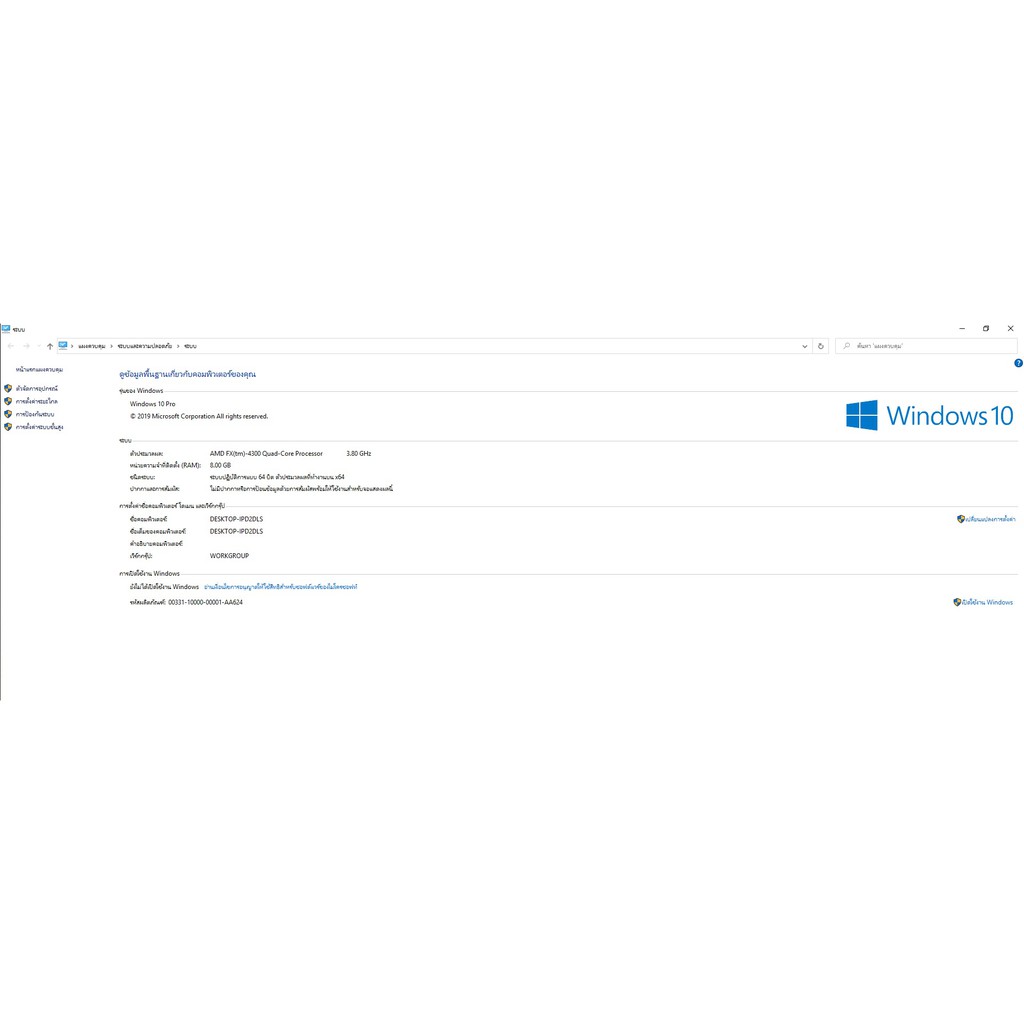Click the Forward navigation arrow
This screenshot has width=1024, height=1024.
[x=26, y=346]
